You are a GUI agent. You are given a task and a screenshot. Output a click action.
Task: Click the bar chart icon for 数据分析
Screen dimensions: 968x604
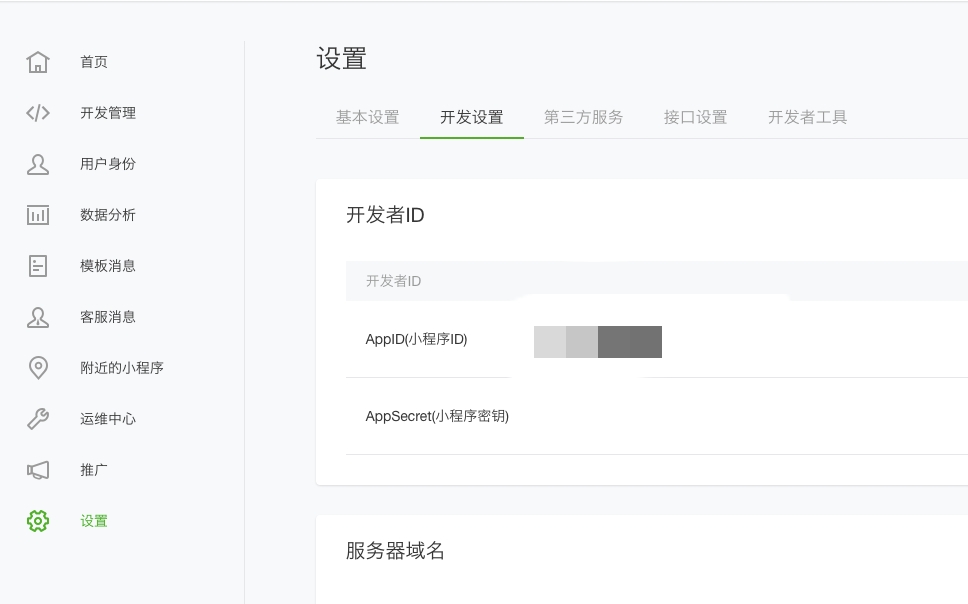pyautogui.click(x=38, y=215)
